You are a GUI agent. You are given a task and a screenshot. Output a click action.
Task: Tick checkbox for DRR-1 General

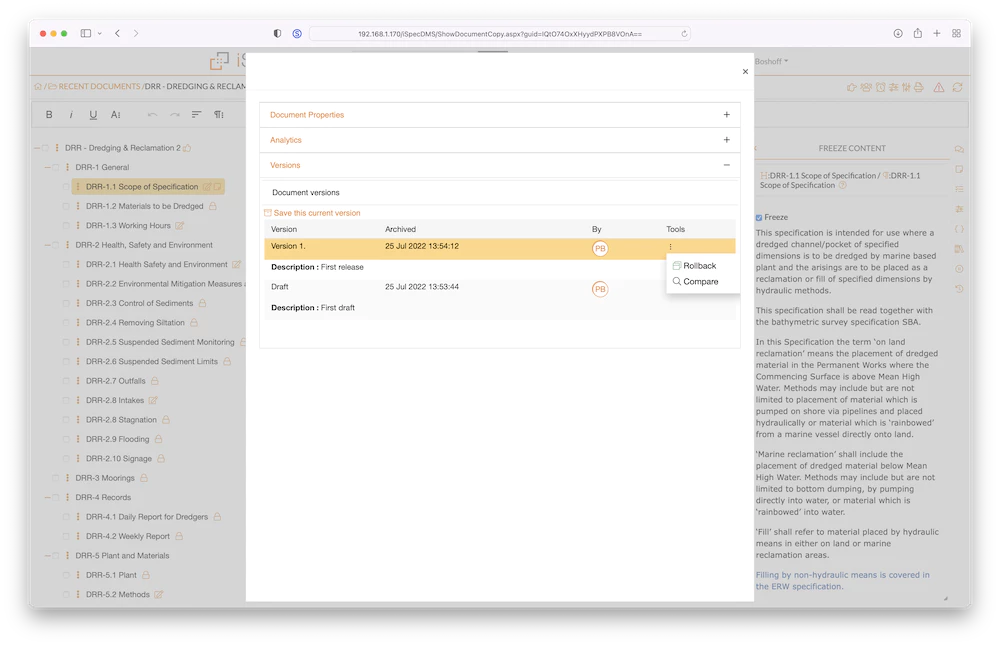pos(56,168)
